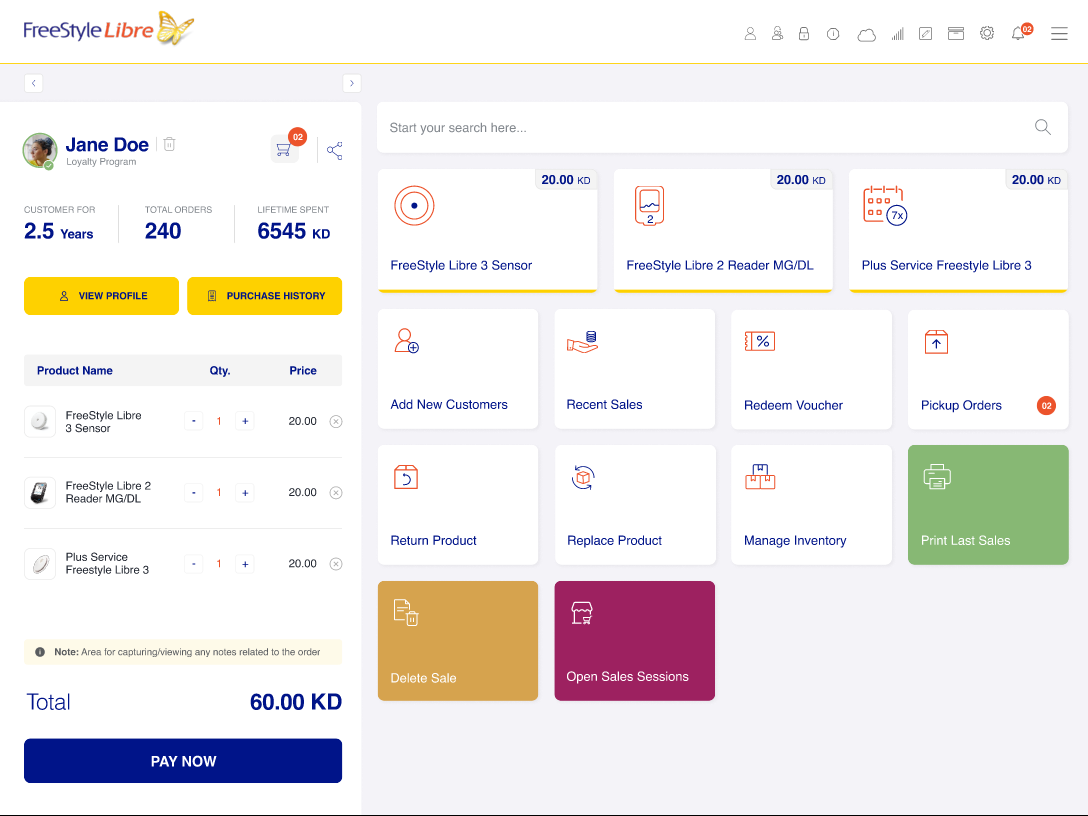Go to previous customer panel arrow

point(33,83)
